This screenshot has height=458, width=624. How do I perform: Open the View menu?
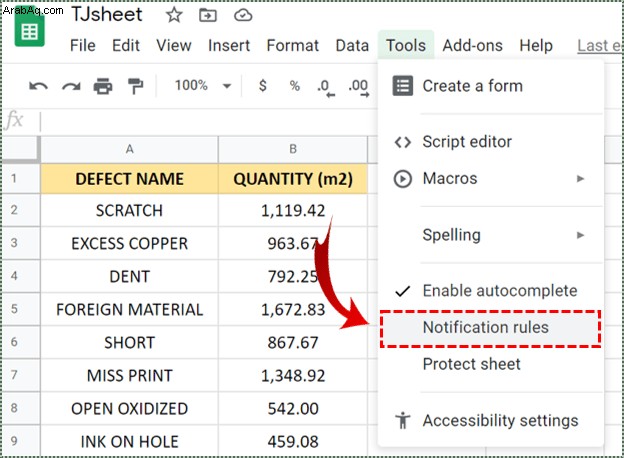click(174, 45)
